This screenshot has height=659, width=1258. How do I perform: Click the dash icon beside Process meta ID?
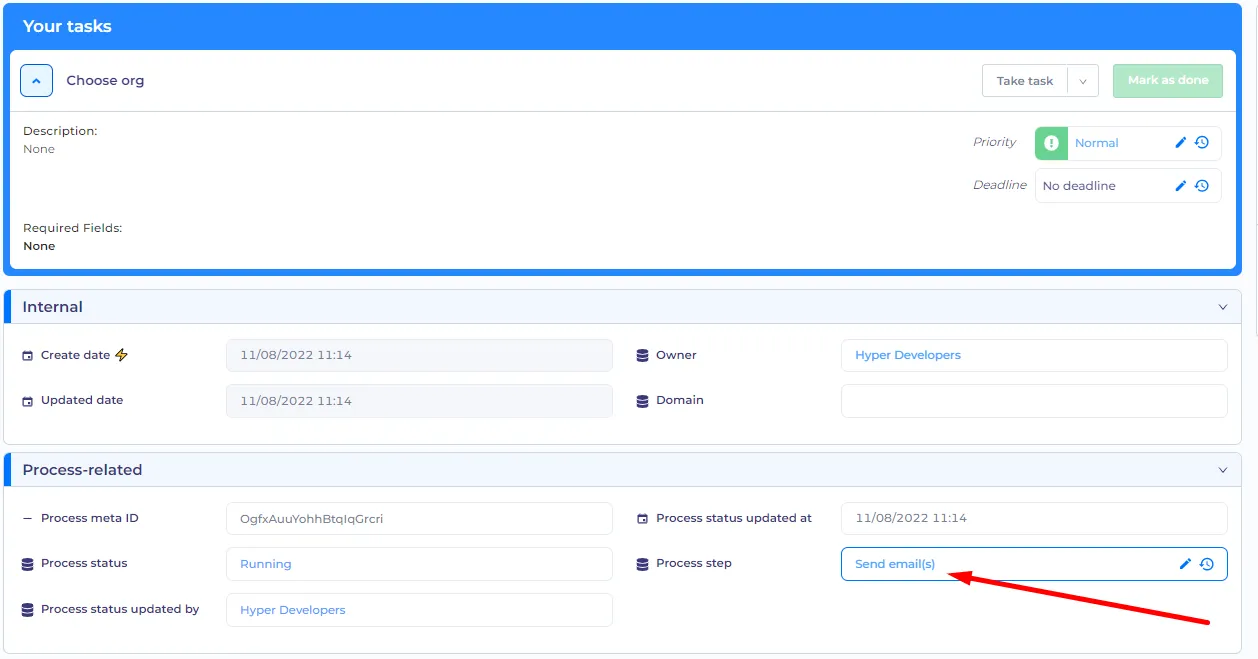pyautogui.click(x=28, y=519)
